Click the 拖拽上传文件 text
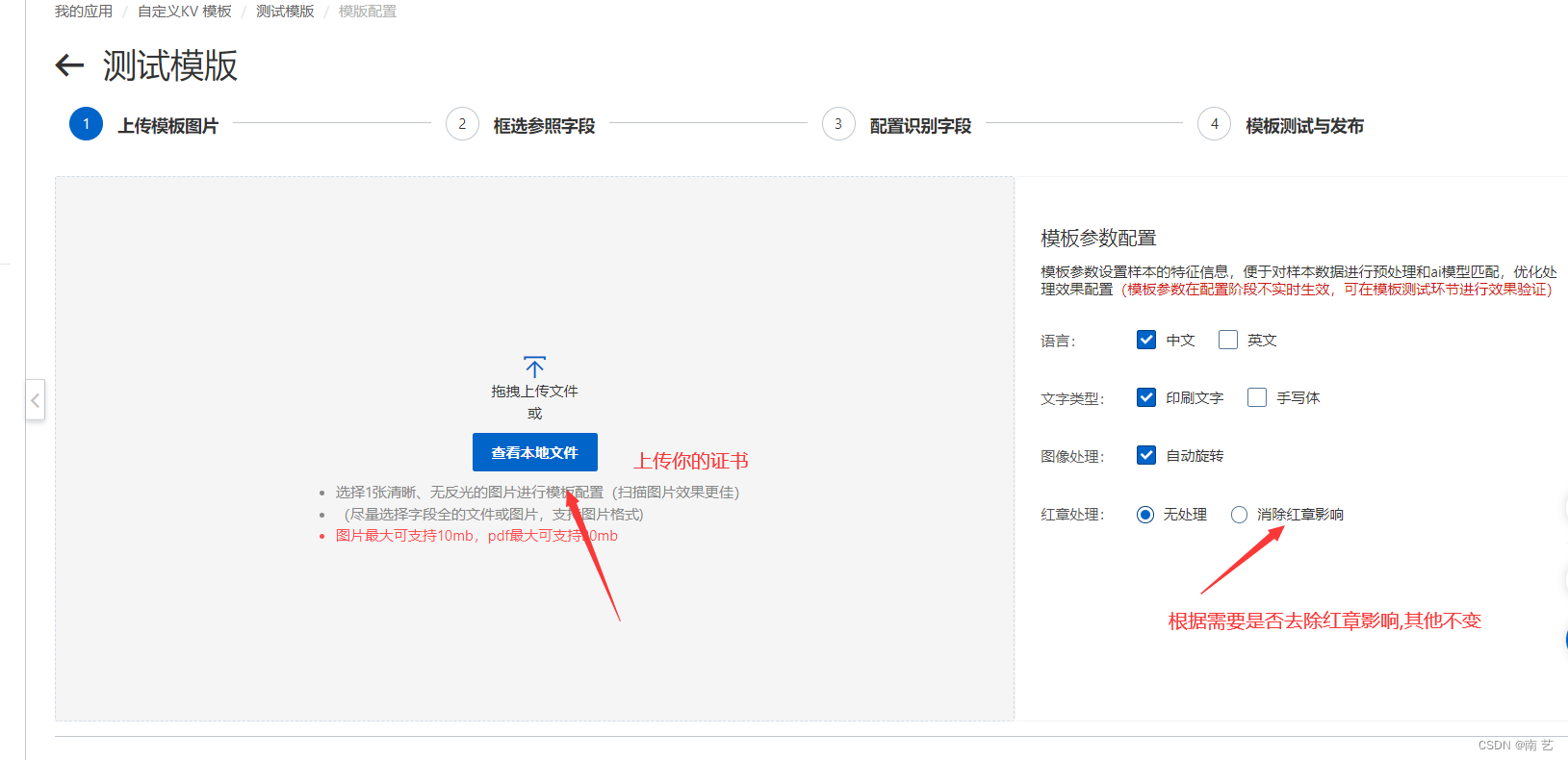1568x760 pixels. (x=534, y=391)
